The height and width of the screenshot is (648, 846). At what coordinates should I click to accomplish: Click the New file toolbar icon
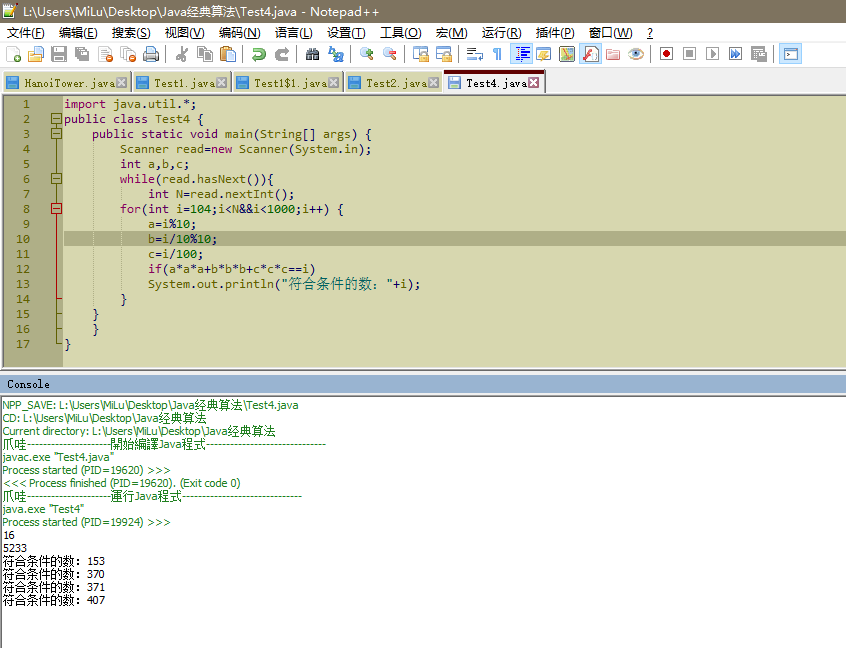point(13,54)
